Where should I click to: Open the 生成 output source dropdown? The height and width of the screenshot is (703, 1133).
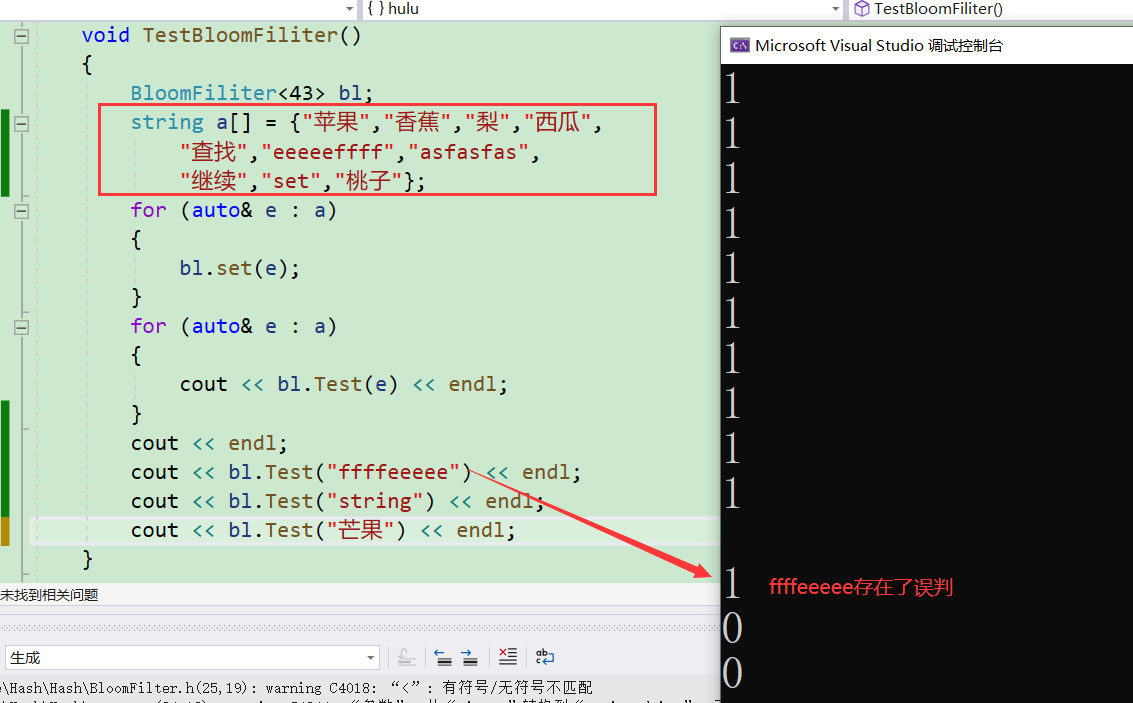(192, 657)
